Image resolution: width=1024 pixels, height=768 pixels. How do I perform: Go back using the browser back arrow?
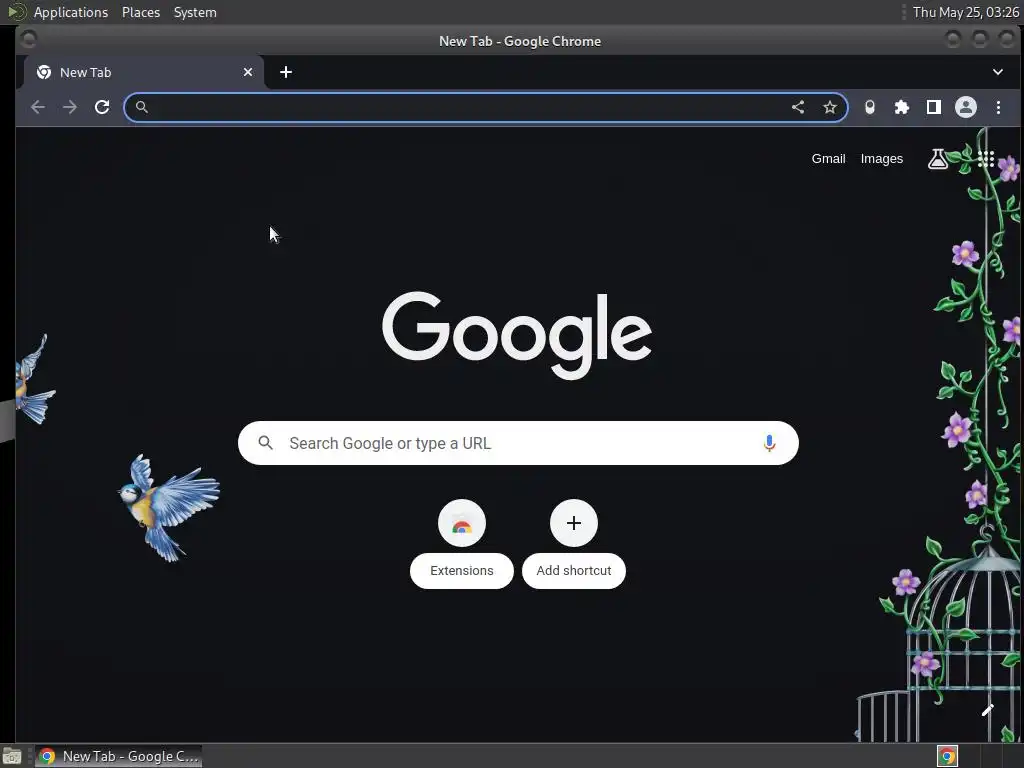click(38, 107)
